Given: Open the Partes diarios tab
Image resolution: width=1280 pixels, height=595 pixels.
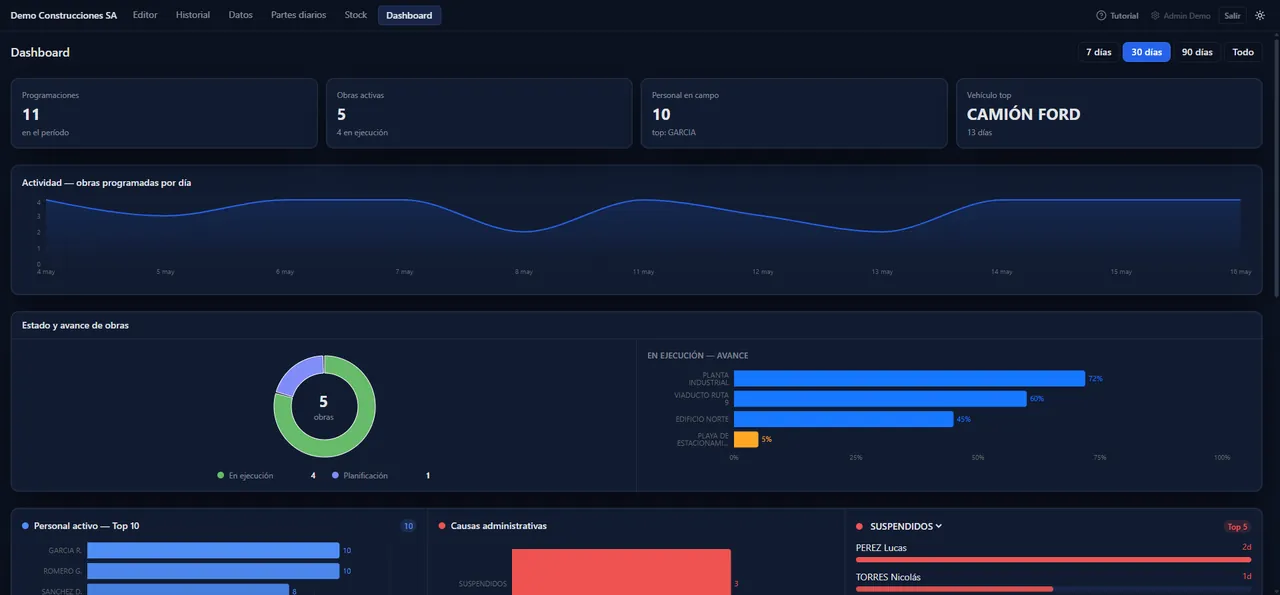Looking at the screenshot, I should [x=298, y=15].
